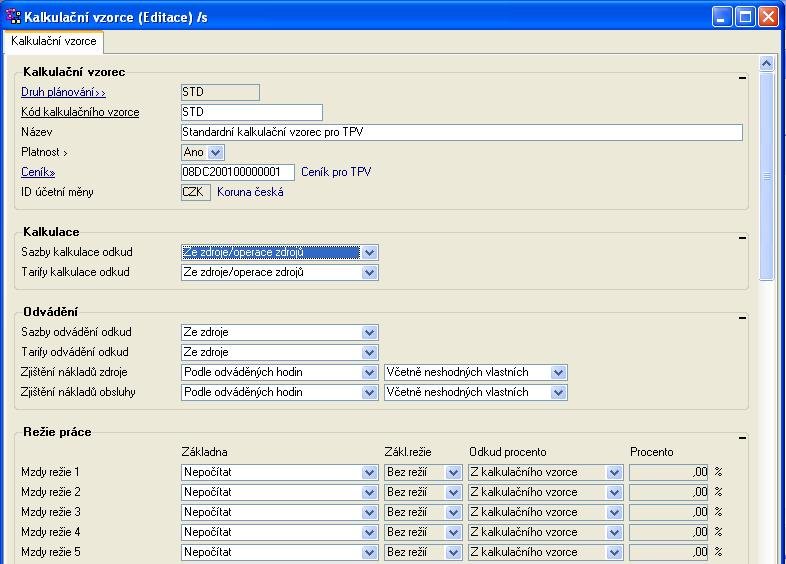Screen dimensions: 786x564
Task: Click the Kód kalkulačního vzorce input field
Action: pyautogui.click(x=252, y=112)
